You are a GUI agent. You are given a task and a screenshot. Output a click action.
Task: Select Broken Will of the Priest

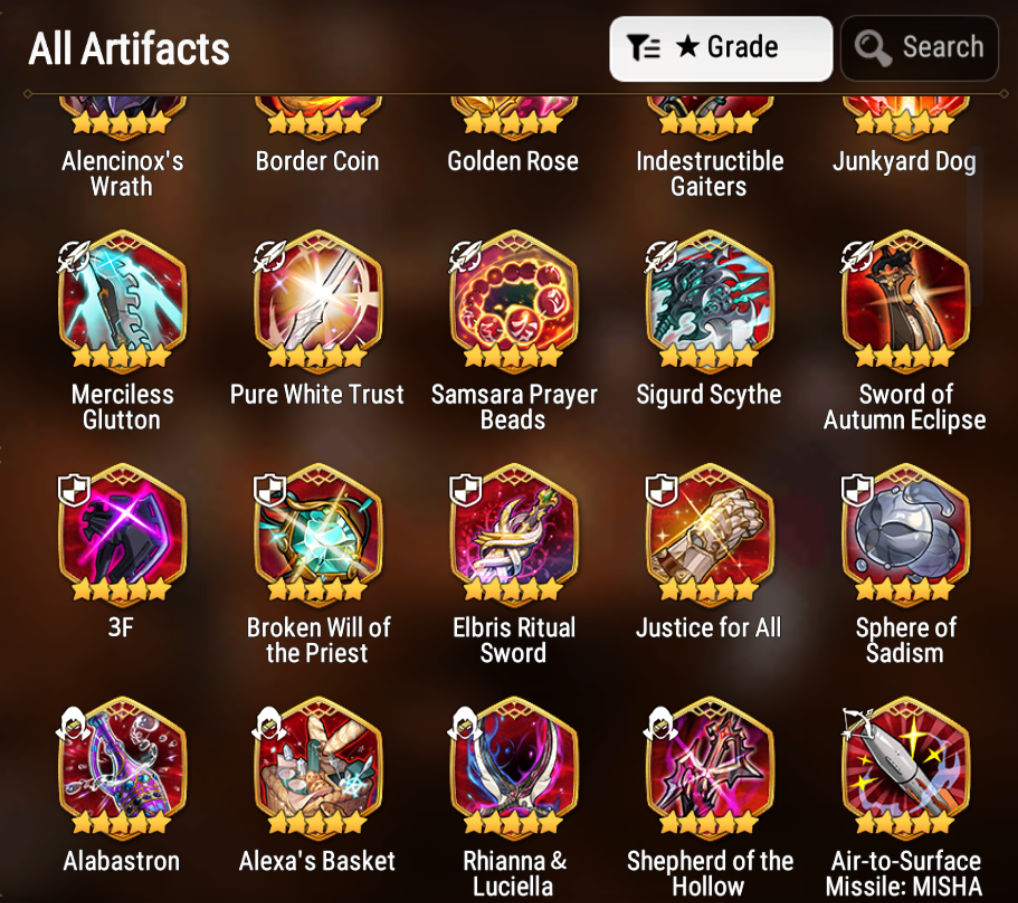(317, 535)
